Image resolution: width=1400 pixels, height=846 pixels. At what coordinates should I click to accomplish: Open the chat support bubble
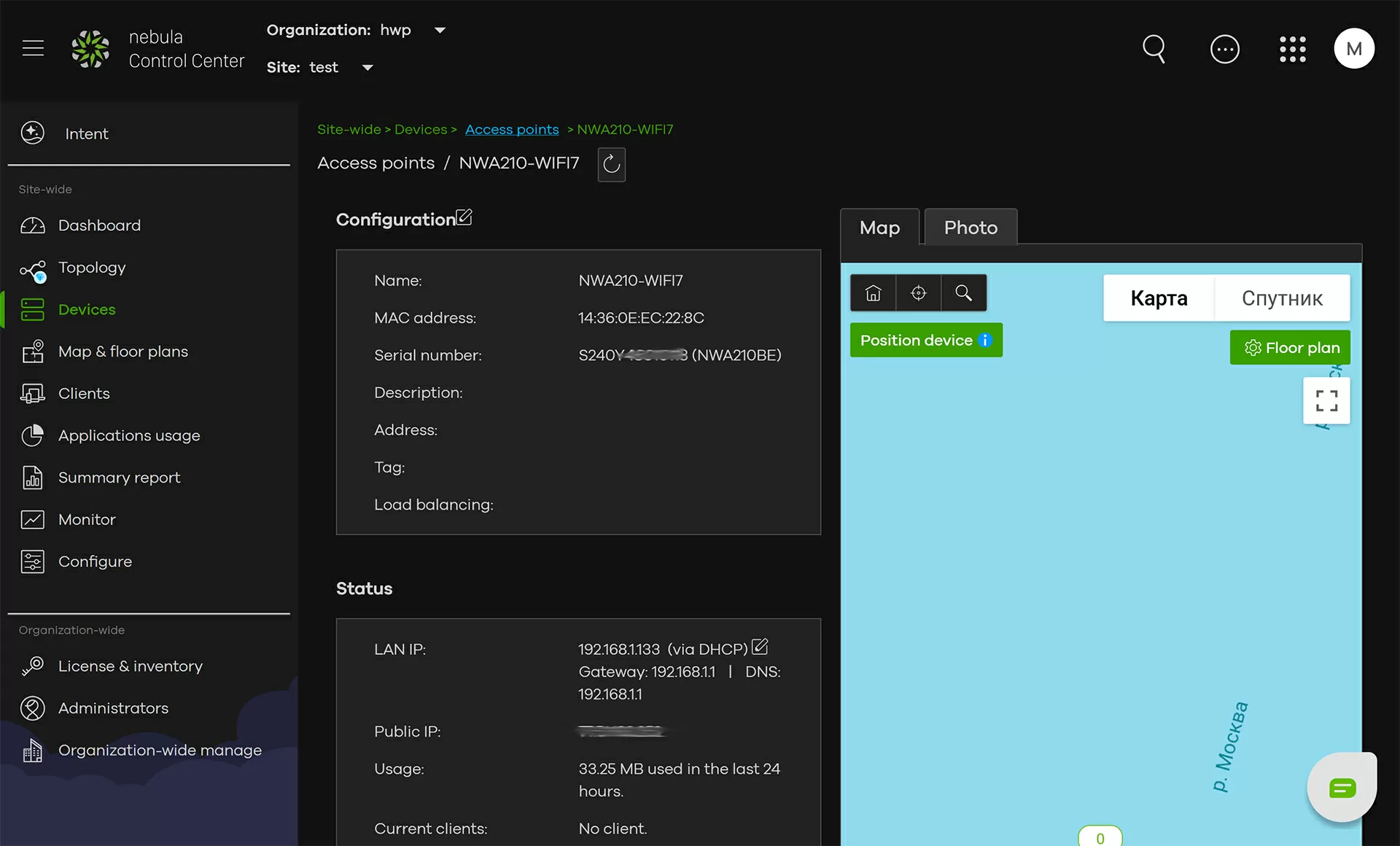(1342, 788)
